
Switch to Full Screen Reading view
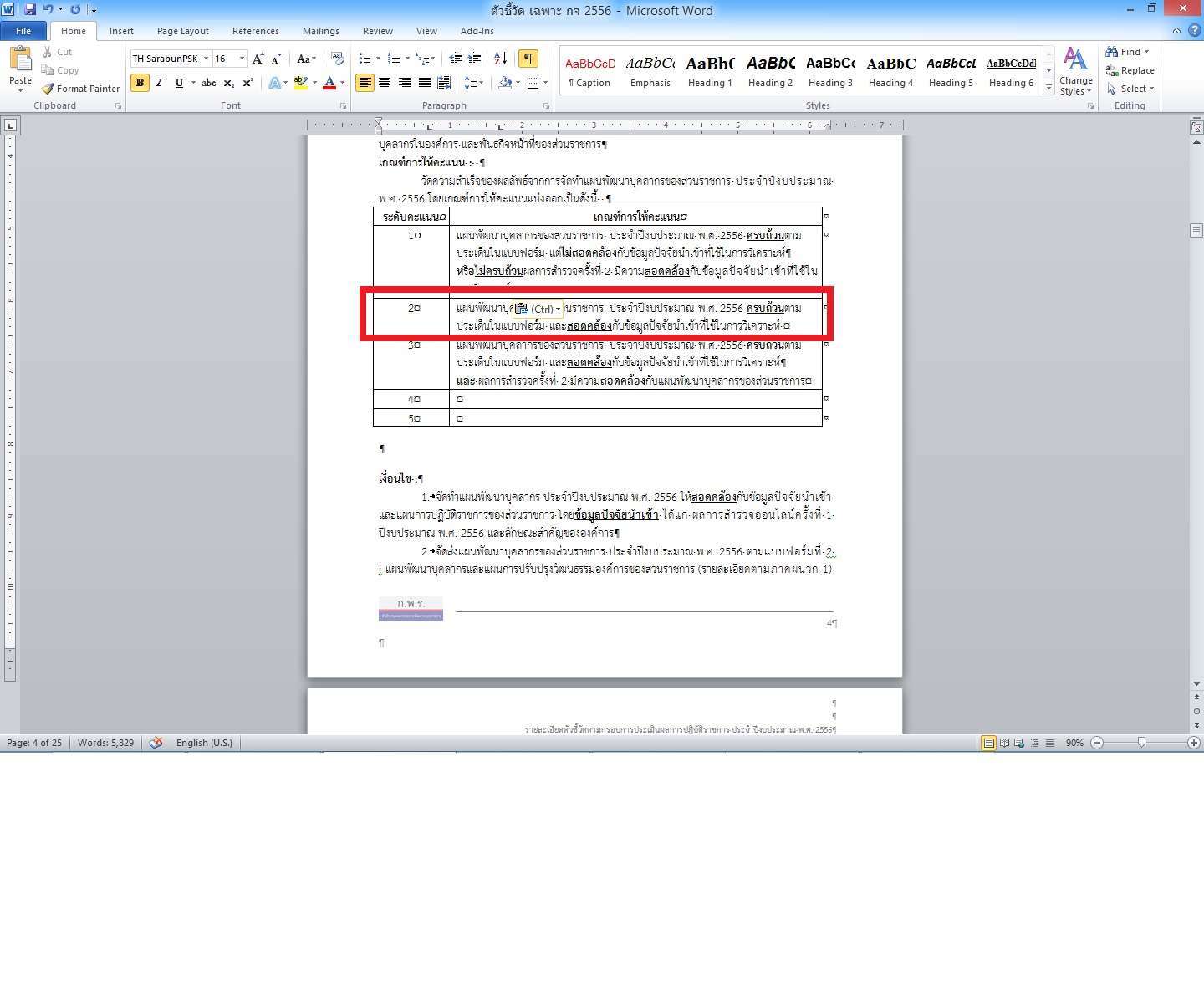click(x=1004, y=743)
